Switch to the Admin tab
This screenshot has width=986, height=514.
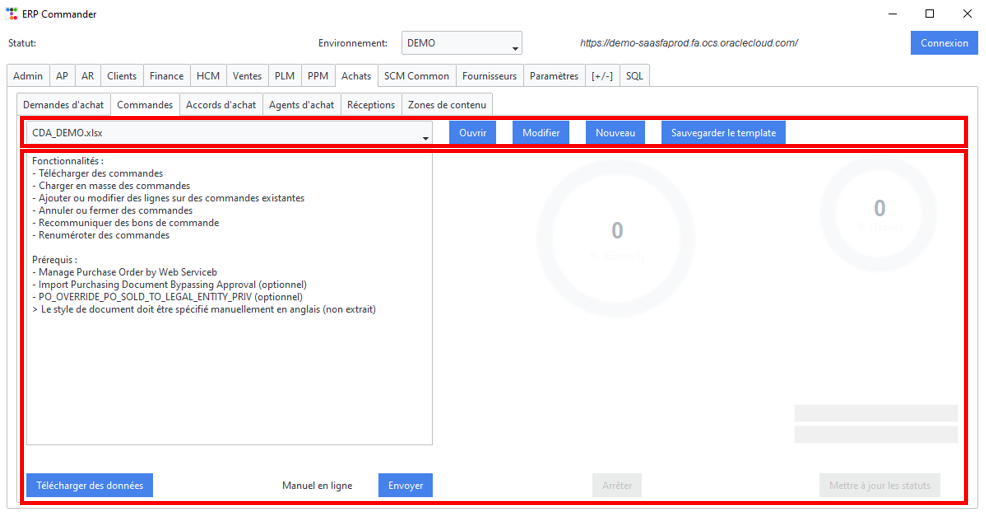tap(28, 75)
